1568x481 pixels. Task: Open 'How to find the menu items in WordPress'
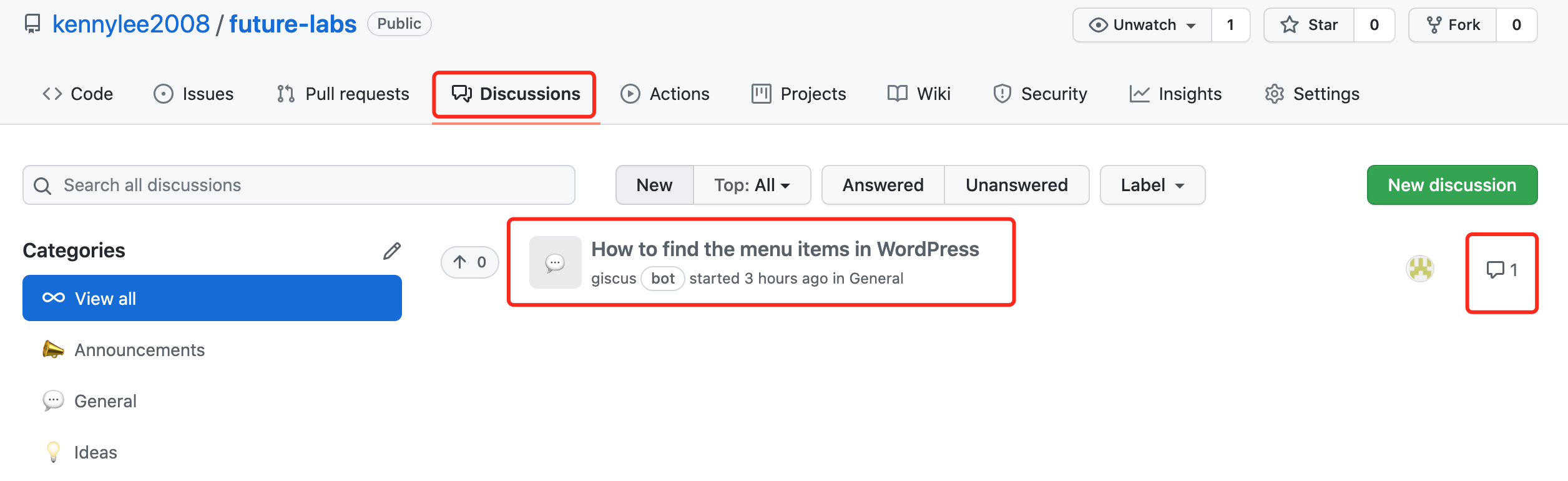785,249
